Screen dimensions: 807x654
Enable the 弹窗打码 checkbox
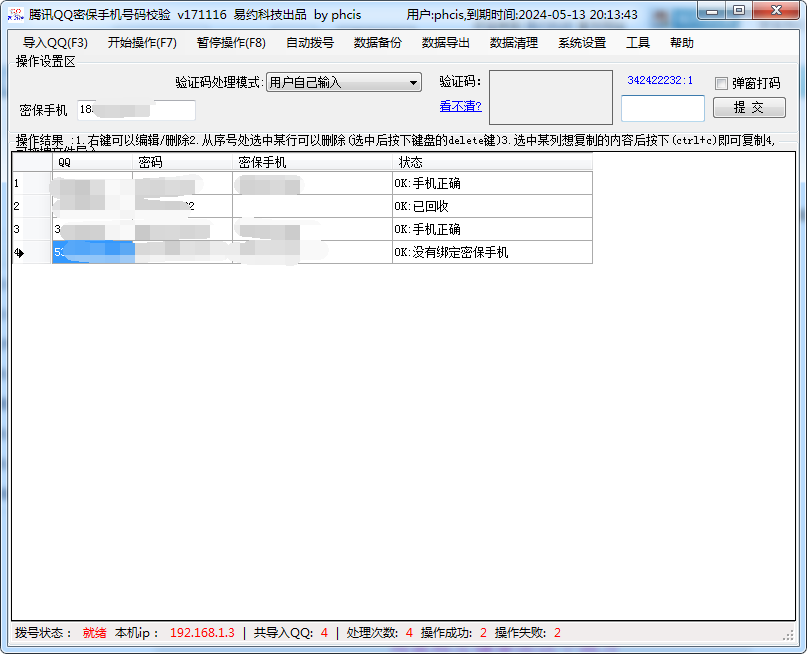[722, 83]
